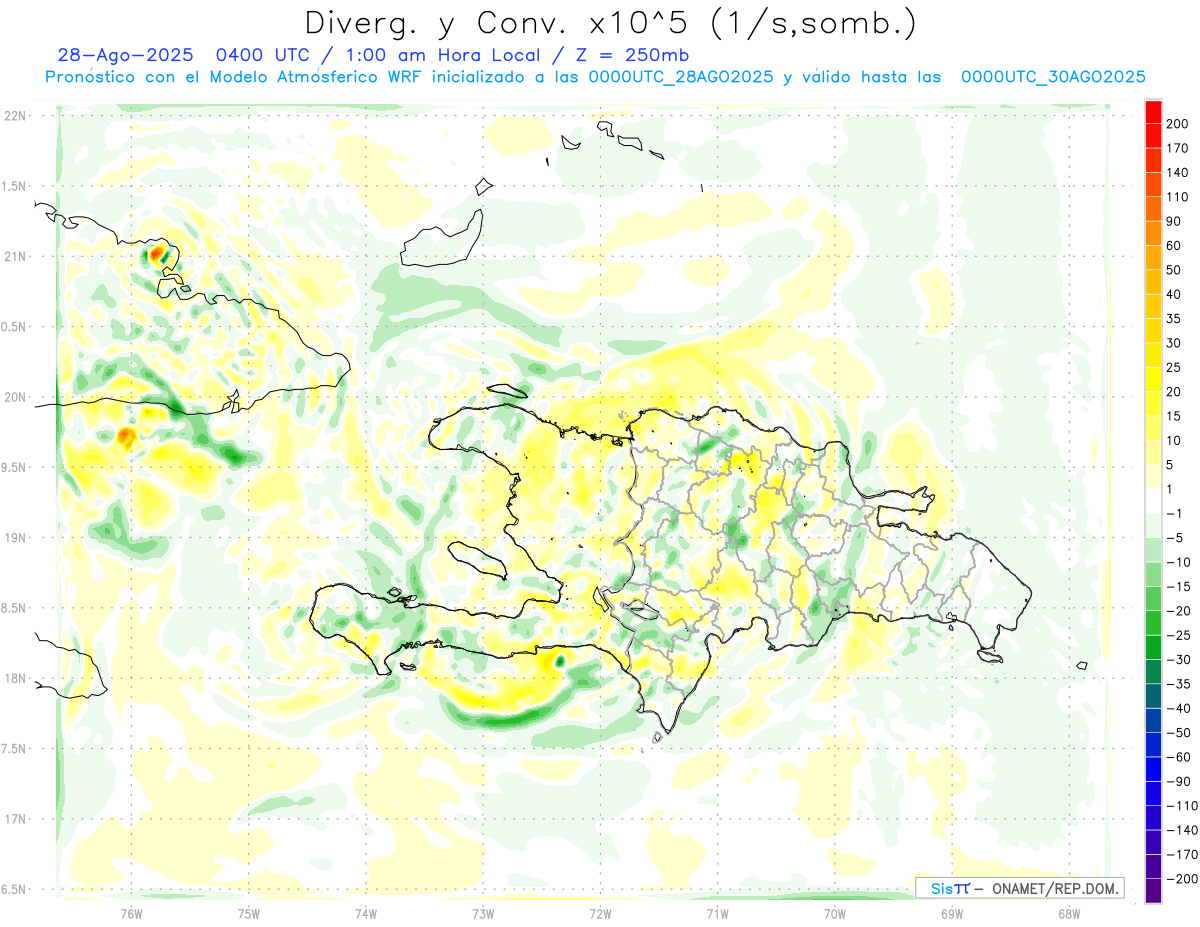Click the 'ONAMET/REP.DOM.' credit box
1200x927 pixels.
1019,888
